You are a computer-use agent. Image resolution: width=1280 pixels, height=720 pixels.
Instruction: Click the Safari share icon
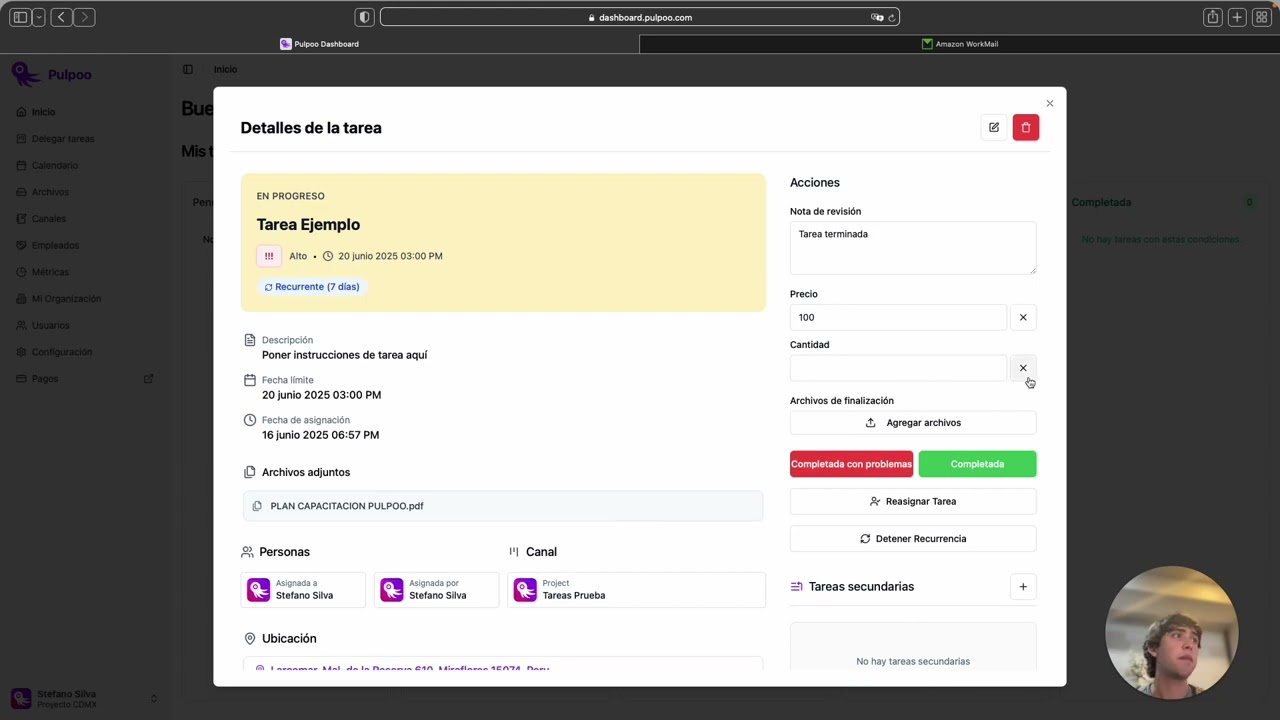pos(1213,17)
